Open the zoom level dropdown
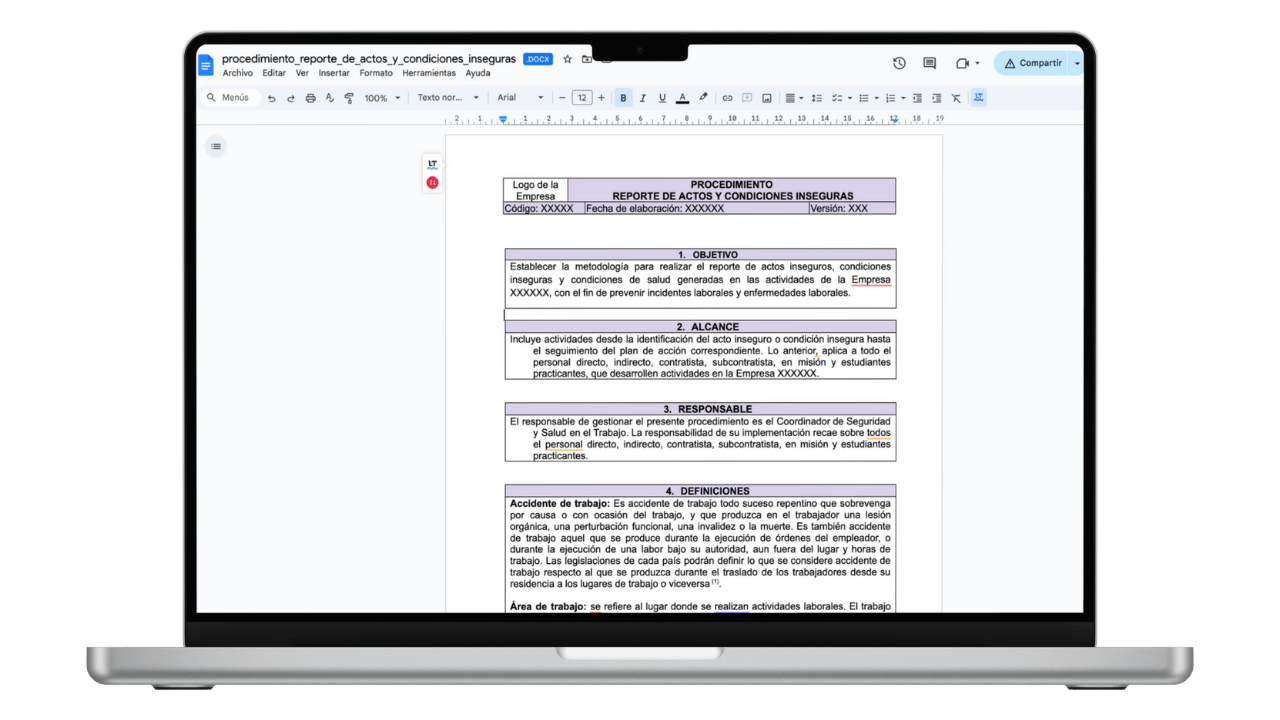 [x=380, y=97]
